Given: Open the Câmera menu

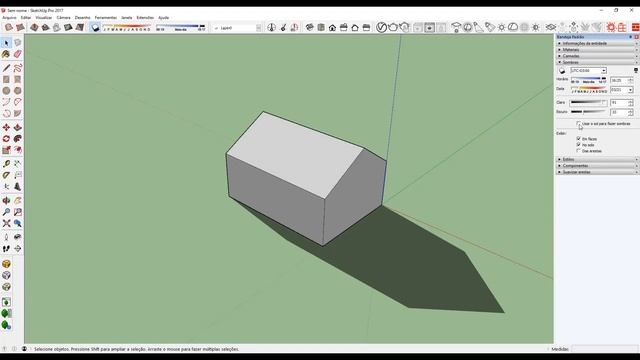Looking at the screenshot, I should tap(63, 18).
